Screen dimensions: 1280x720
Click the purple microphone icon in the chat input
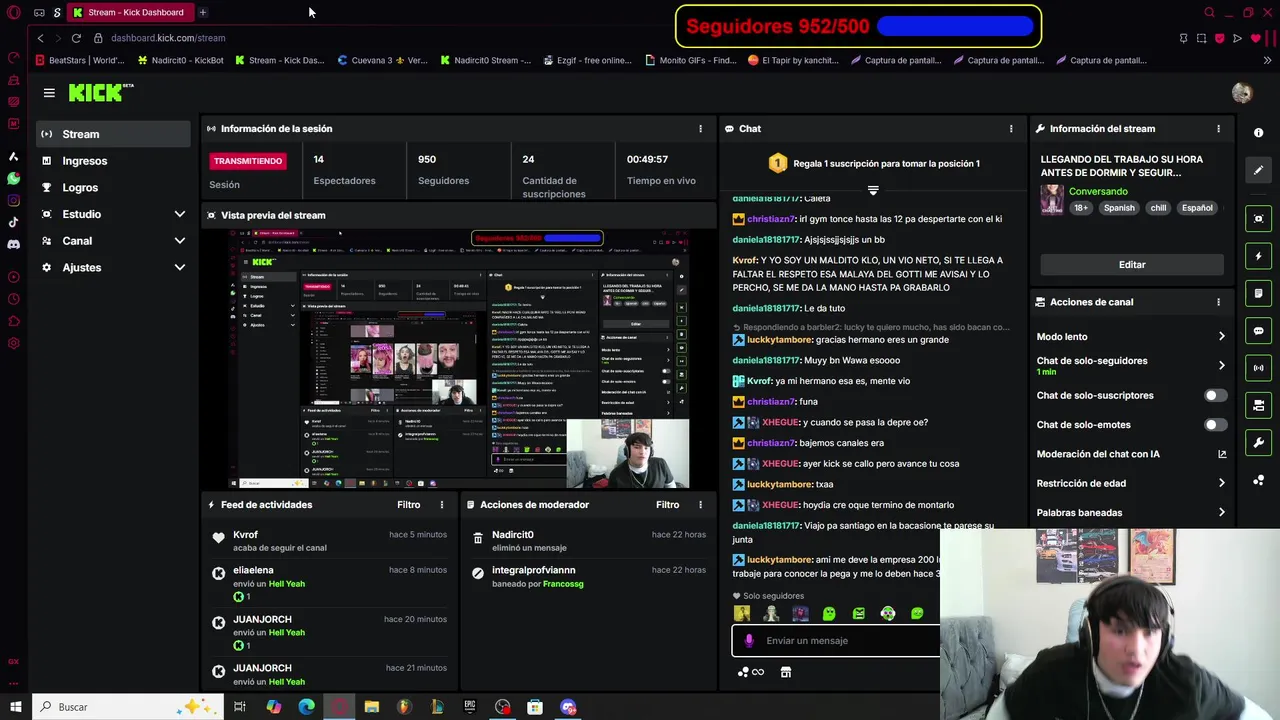pos(749,641)
